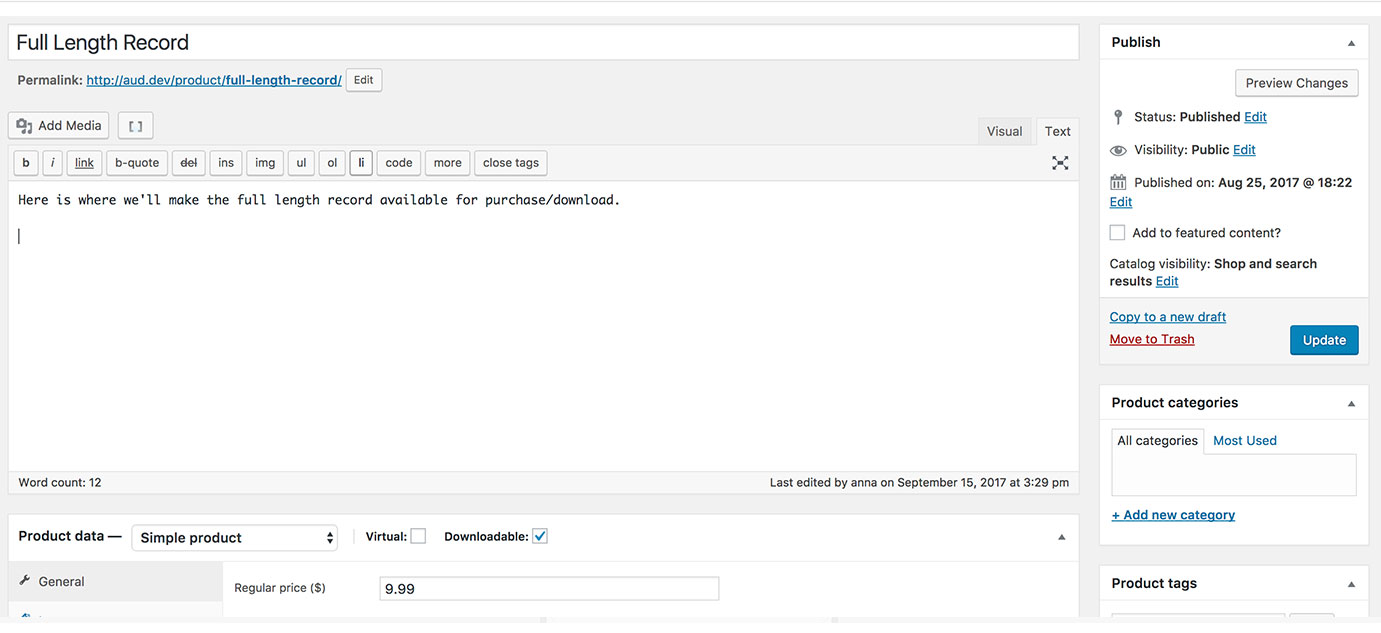Click inside the description text area

544,326
